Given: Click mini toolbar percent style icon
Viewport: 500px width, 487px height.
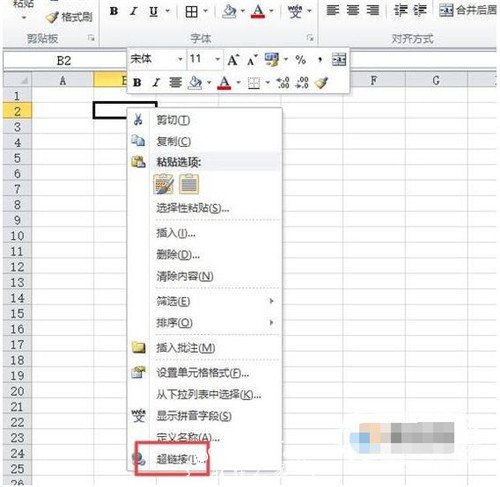Looking at the screenshot, I should coord(300,60).
